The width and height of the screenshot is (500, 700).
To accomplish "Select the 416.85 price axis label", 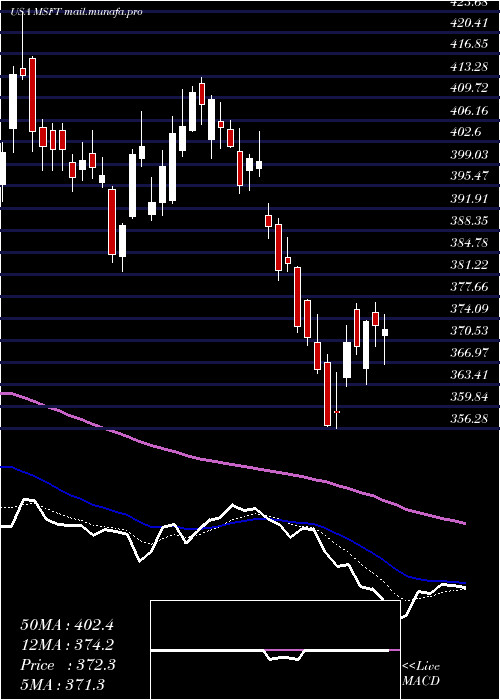I will coord(469,44).
